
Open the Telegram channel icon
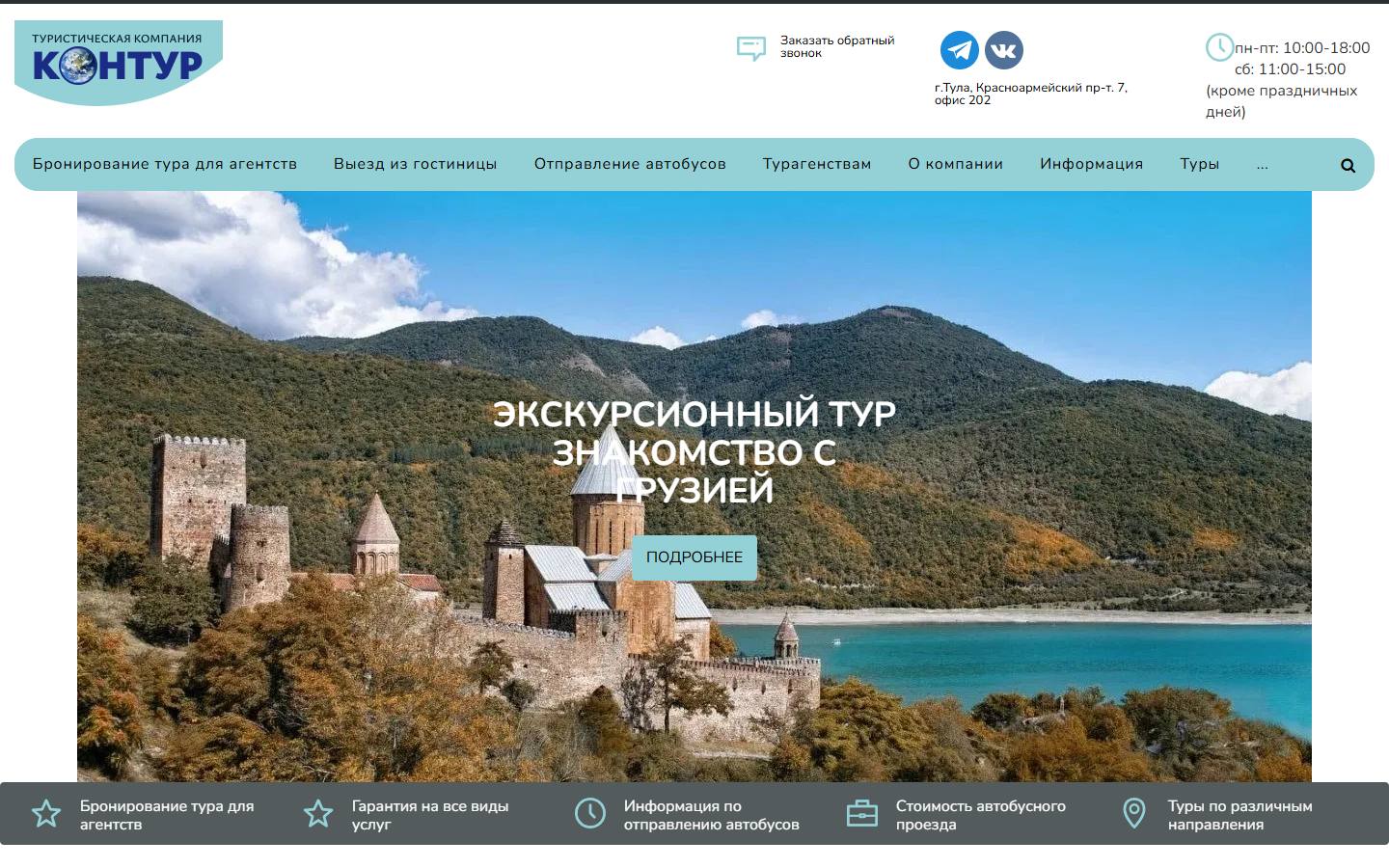click(x=960, y=50)
